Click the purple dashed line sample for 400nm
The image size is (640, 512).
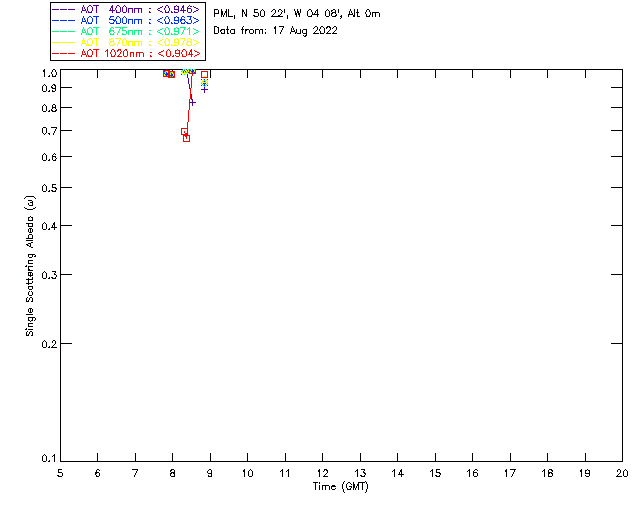[x=64, y=9]
